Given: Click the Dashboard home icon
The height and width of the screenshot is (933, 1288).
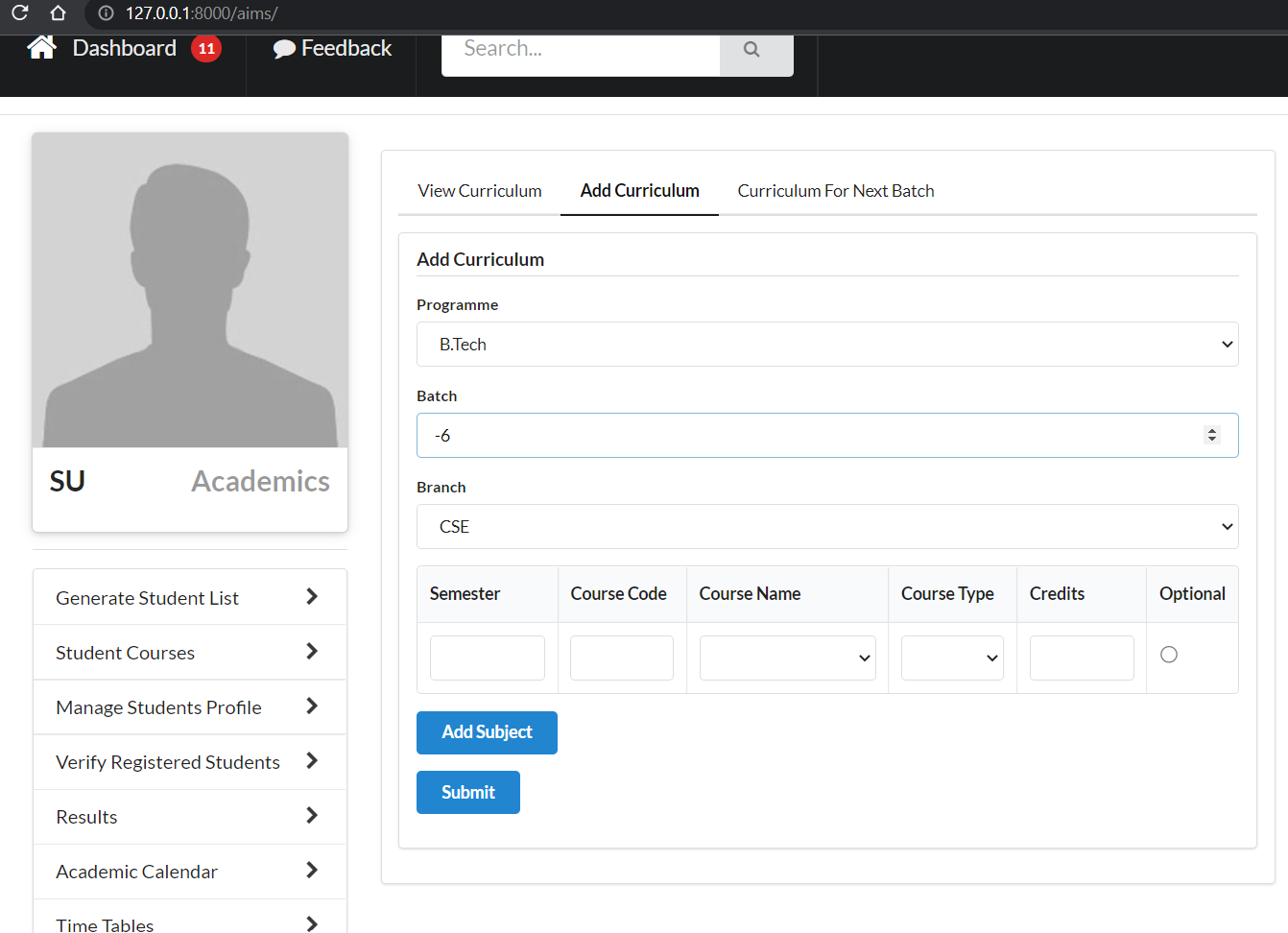Looking at the screenshot, I should [41, 47].
